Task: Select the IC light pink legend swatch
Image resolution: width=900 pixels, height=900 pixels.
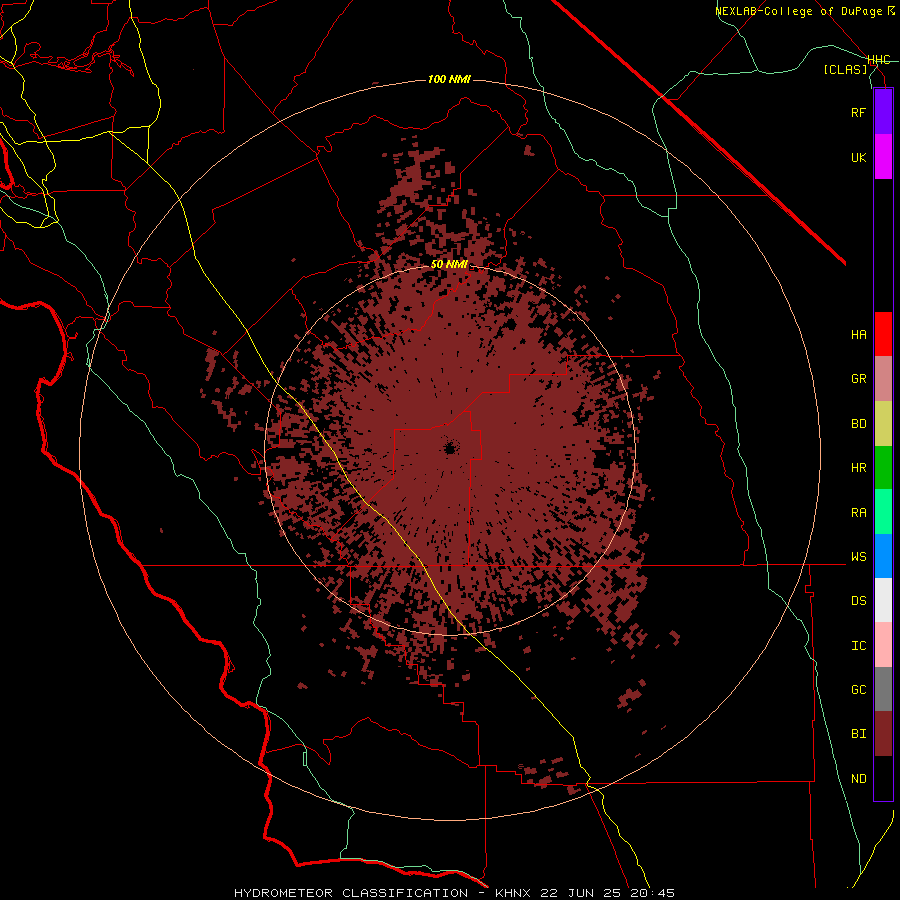Action: pyautogui.click(x=883, y=645)
